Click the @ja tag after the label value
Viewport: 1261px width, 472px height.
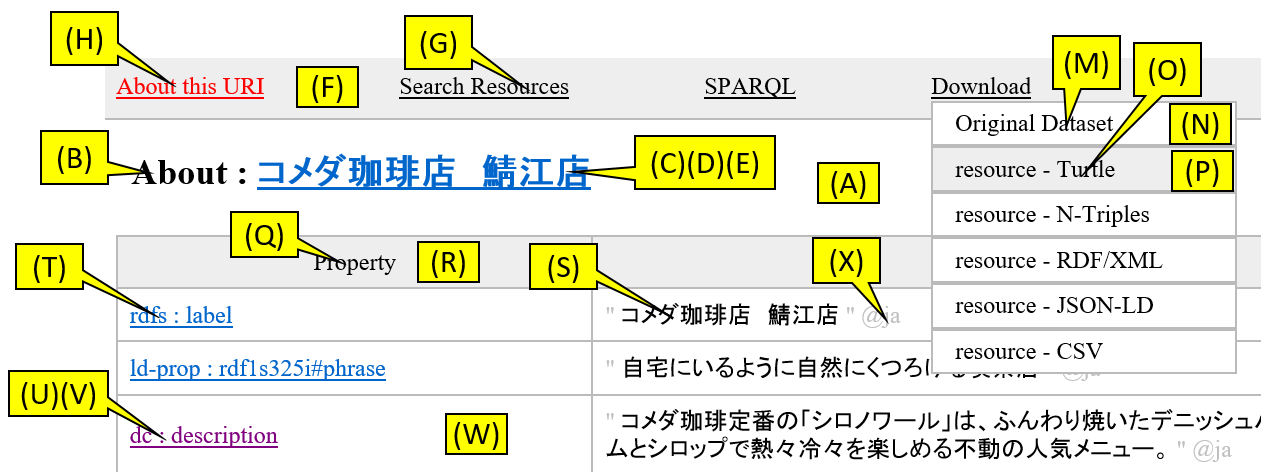pyautogui.click(x=880, y=316)
